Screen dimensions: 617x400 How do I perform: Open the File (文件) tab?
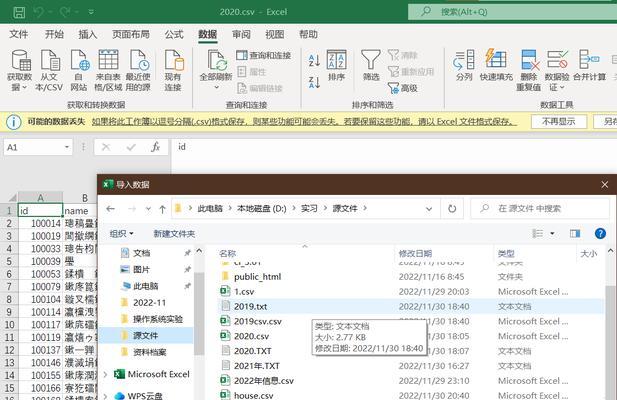(18, 34)
